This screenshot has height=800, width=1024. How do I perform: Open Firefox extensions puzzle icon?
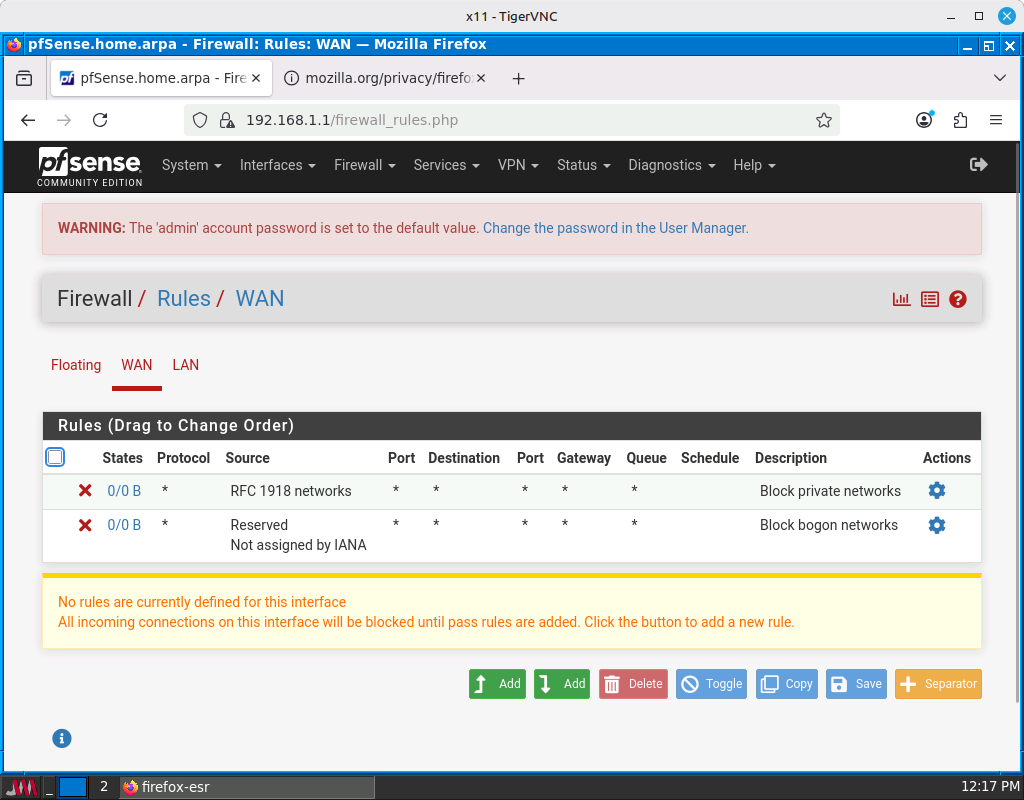click(960, 120)
